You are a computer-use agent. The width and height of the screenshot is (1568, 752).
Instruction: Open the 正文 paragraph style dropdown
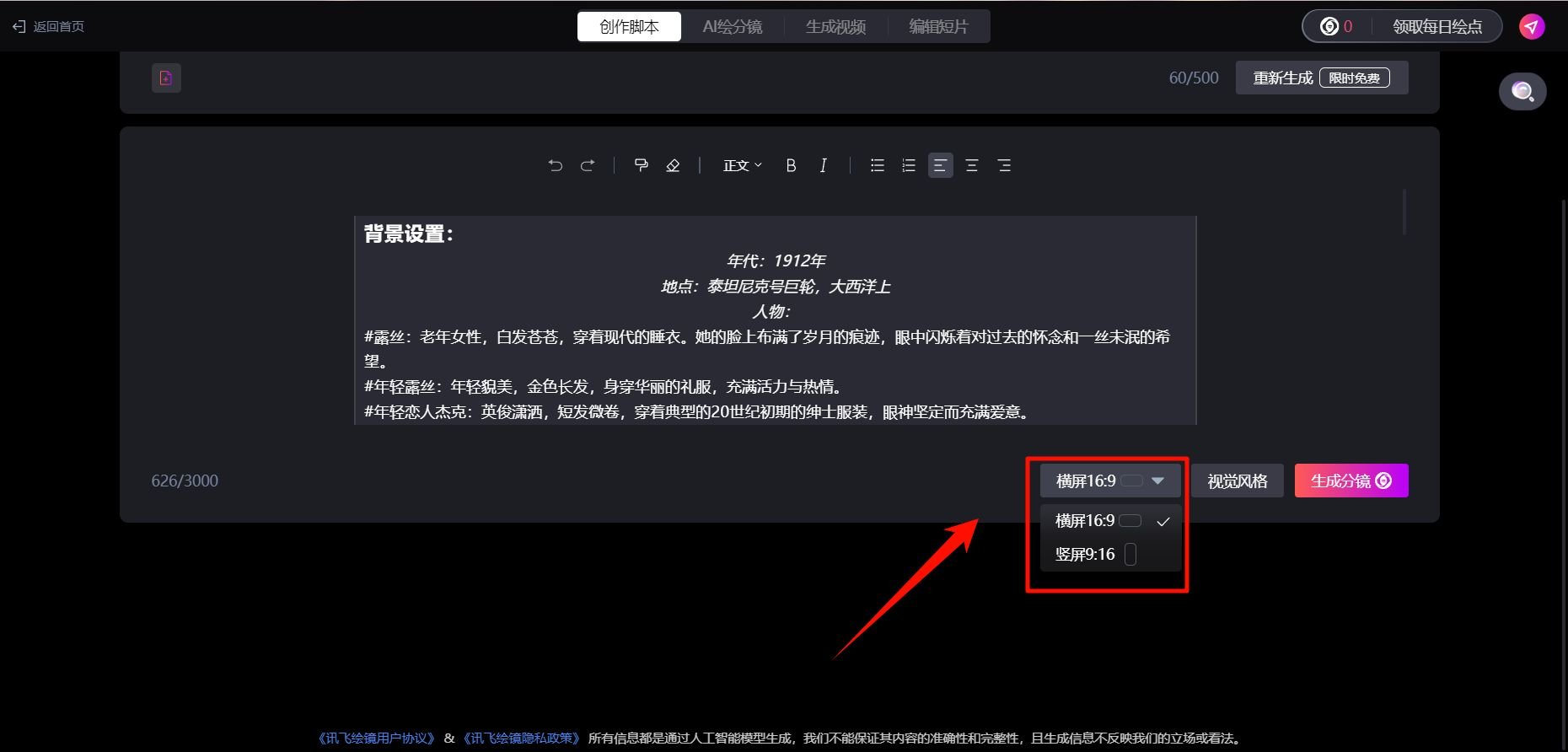tap(742, 165)
